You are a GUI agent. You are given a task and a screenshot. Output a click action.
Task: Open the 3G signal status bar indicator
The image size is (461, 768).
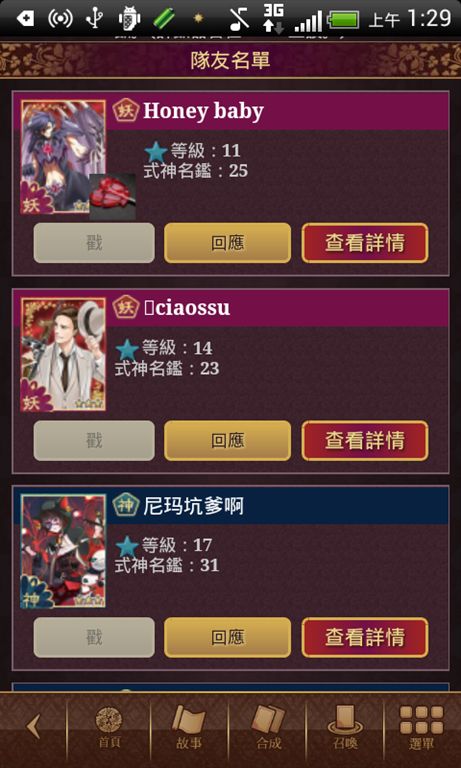[273, 19]
